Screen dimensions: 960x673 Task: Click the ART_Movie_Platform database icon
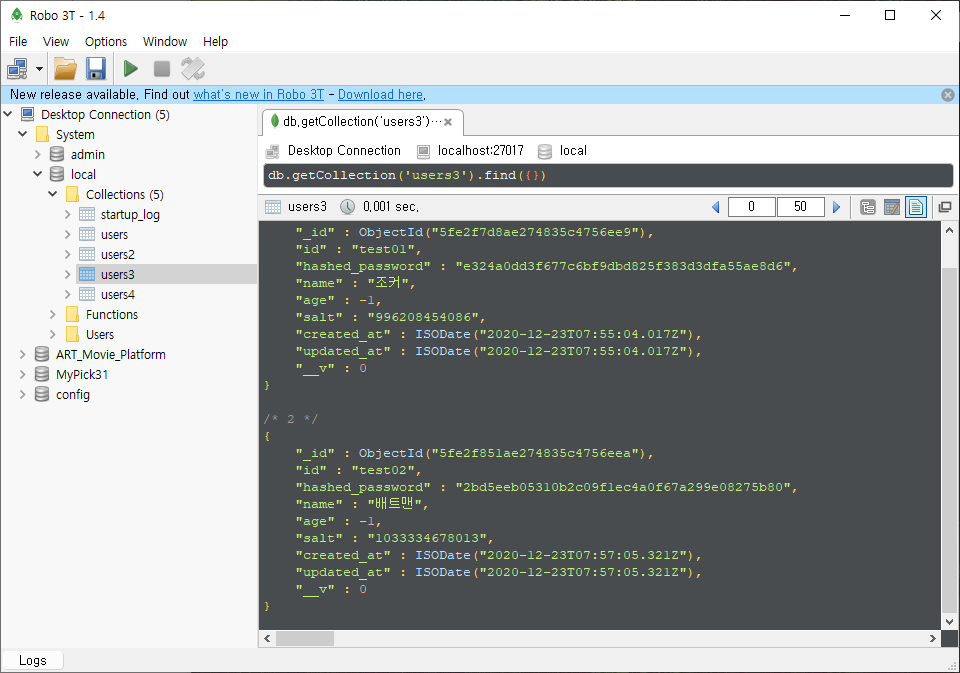point(42,355)
